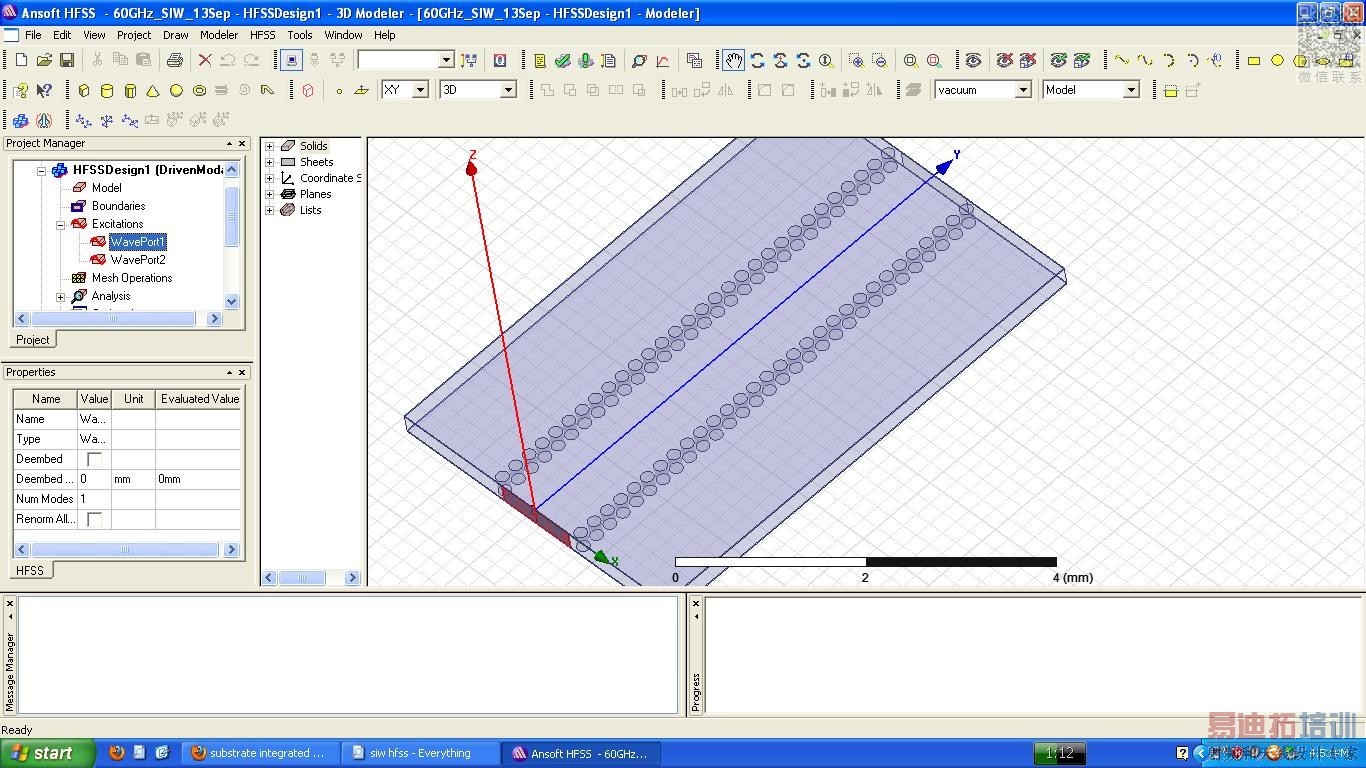This screenshot has width=1366, height=768.
Task: Collapse the Excitations node
Action: (60, 225)
